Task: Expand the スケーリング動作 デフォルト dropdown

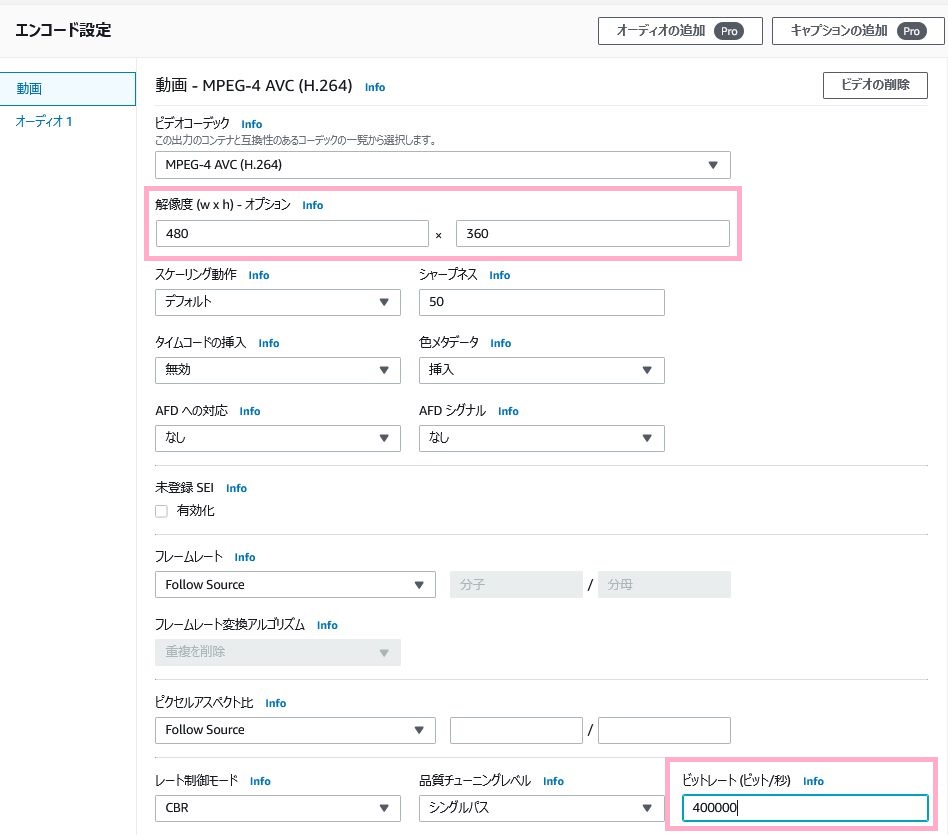Action: pos(278,302)
